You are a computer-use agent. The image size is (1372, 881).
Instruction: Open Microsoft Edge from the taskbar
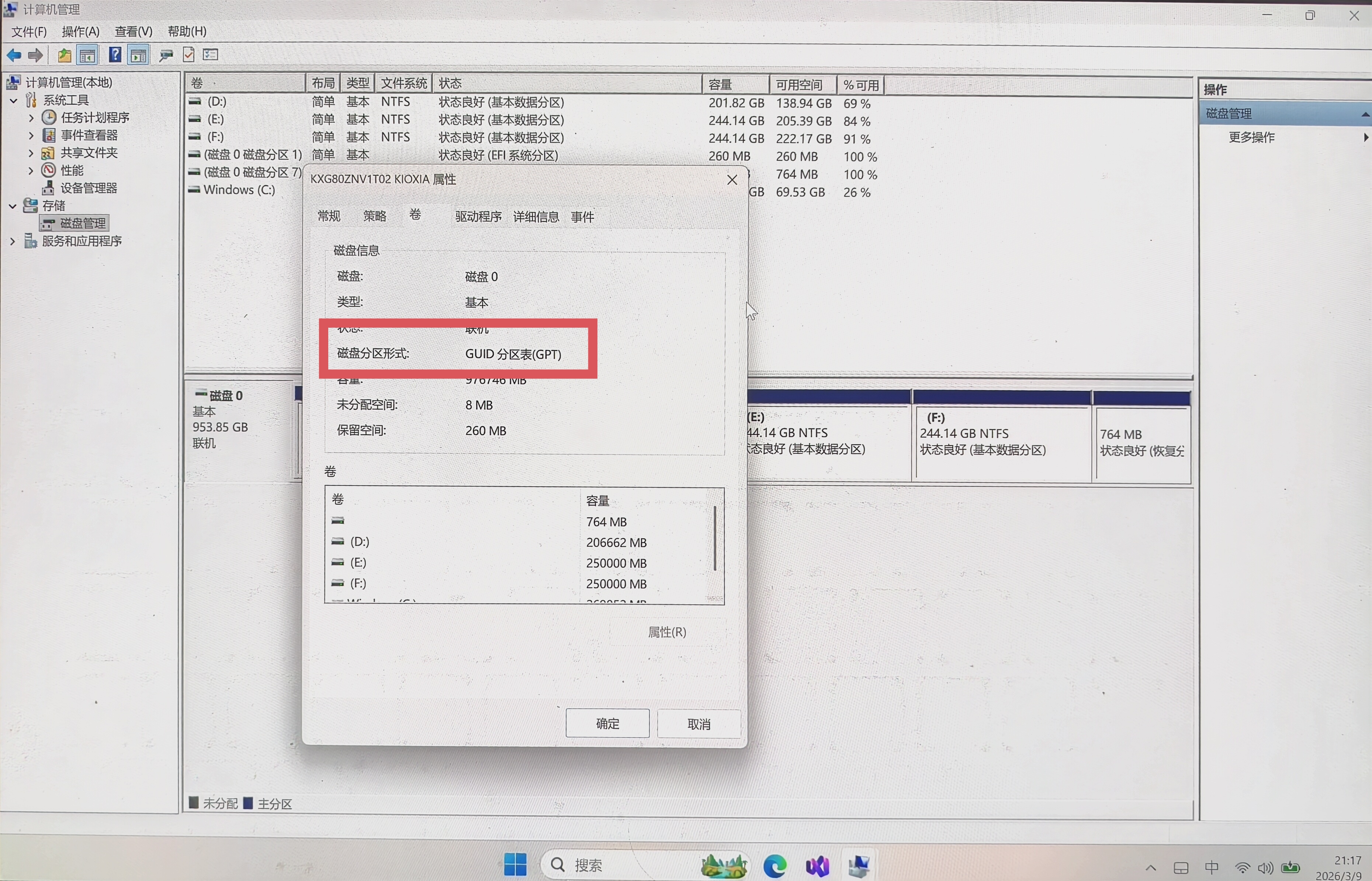tap(775, 866)
